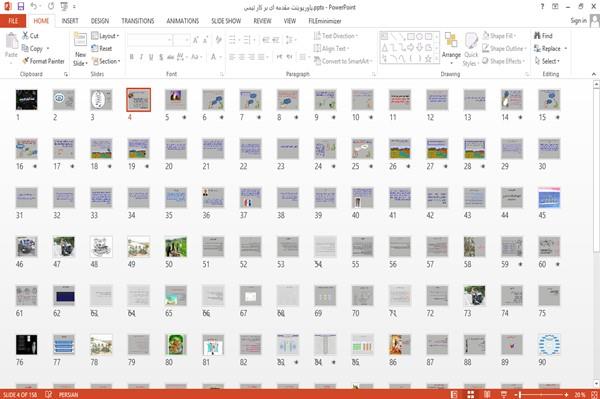Open the Align Text option

pos(331,48)
